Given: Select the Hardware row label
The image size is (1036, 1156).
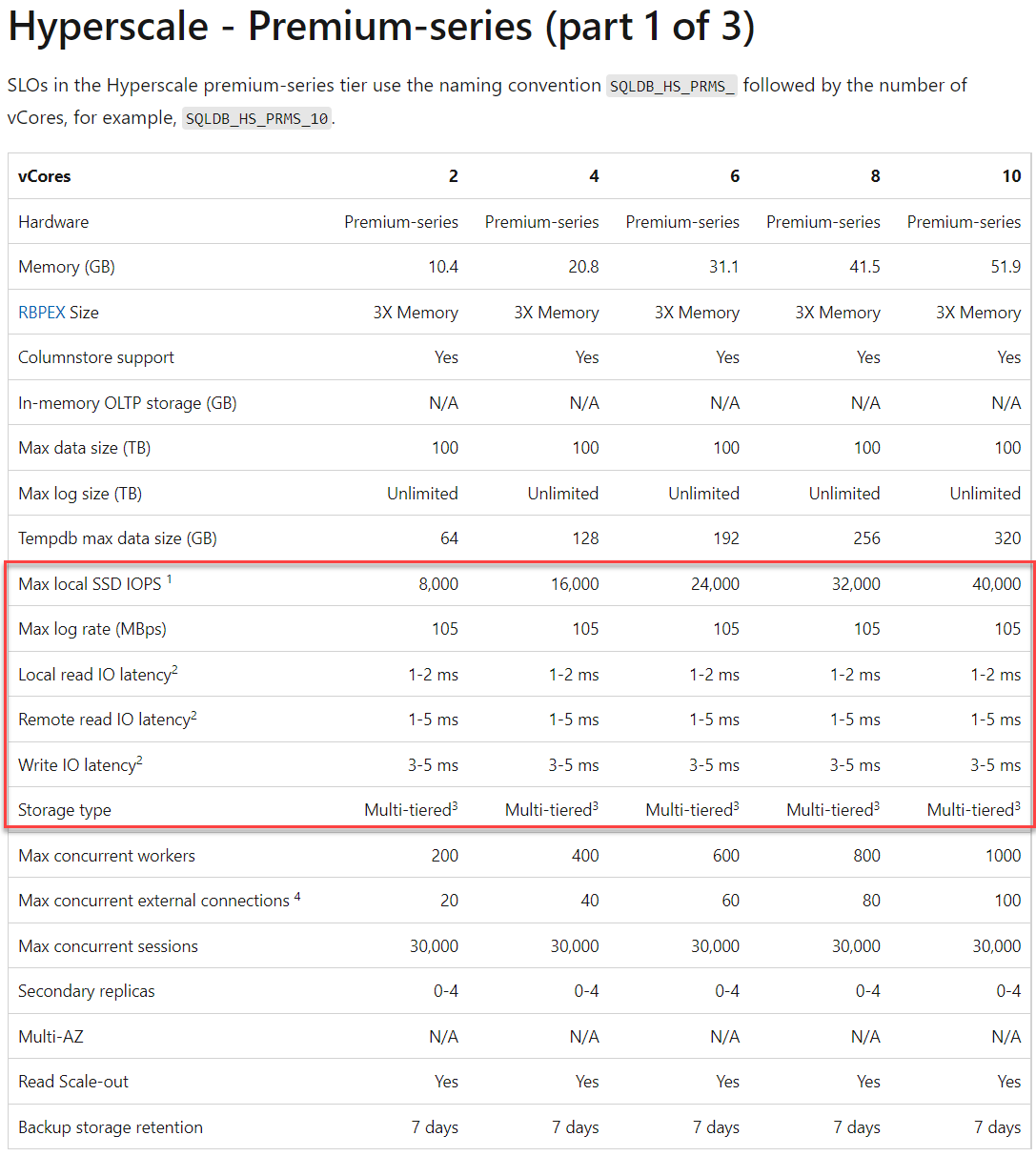Looking at the screenshot, I should click(53, 221).
